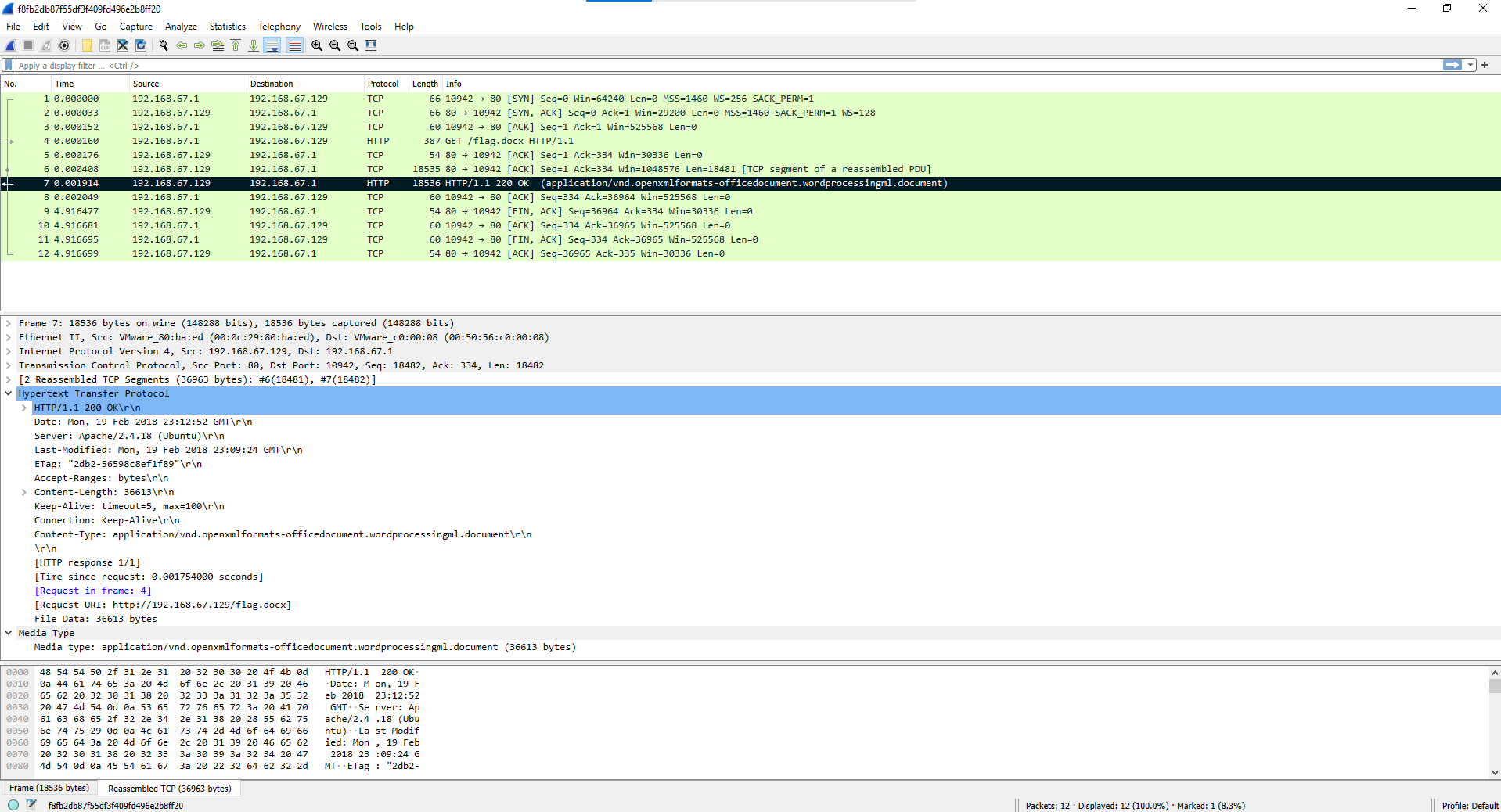Jump to the first packet
The height and width of the screenshot is (812, 1501).
tap(236, 45)
